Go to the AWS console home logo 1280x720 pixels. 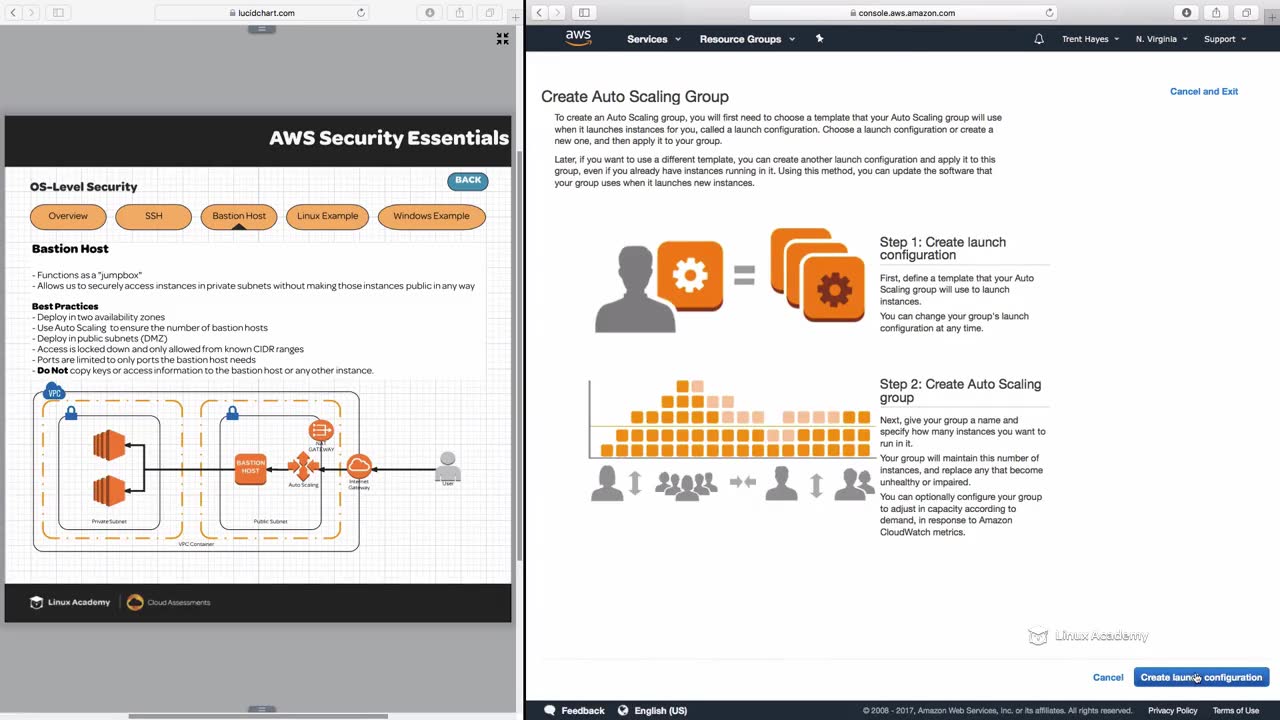pos(578,38)
